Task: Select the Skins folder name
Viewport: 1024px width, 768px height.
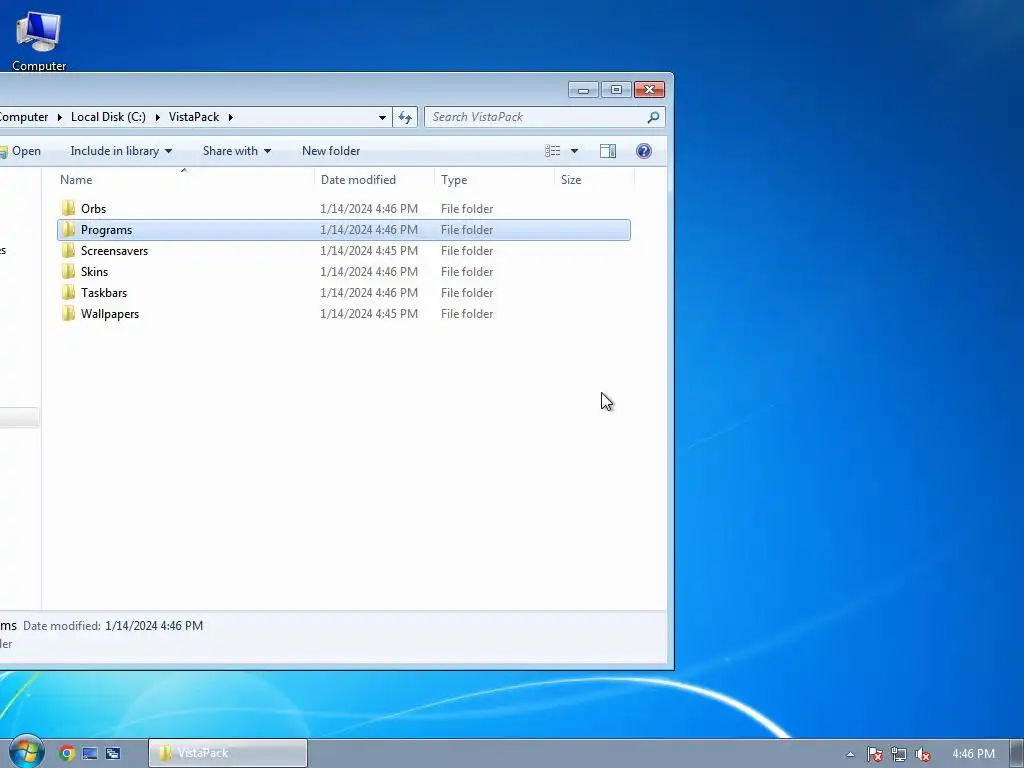Action: [95, 272]
